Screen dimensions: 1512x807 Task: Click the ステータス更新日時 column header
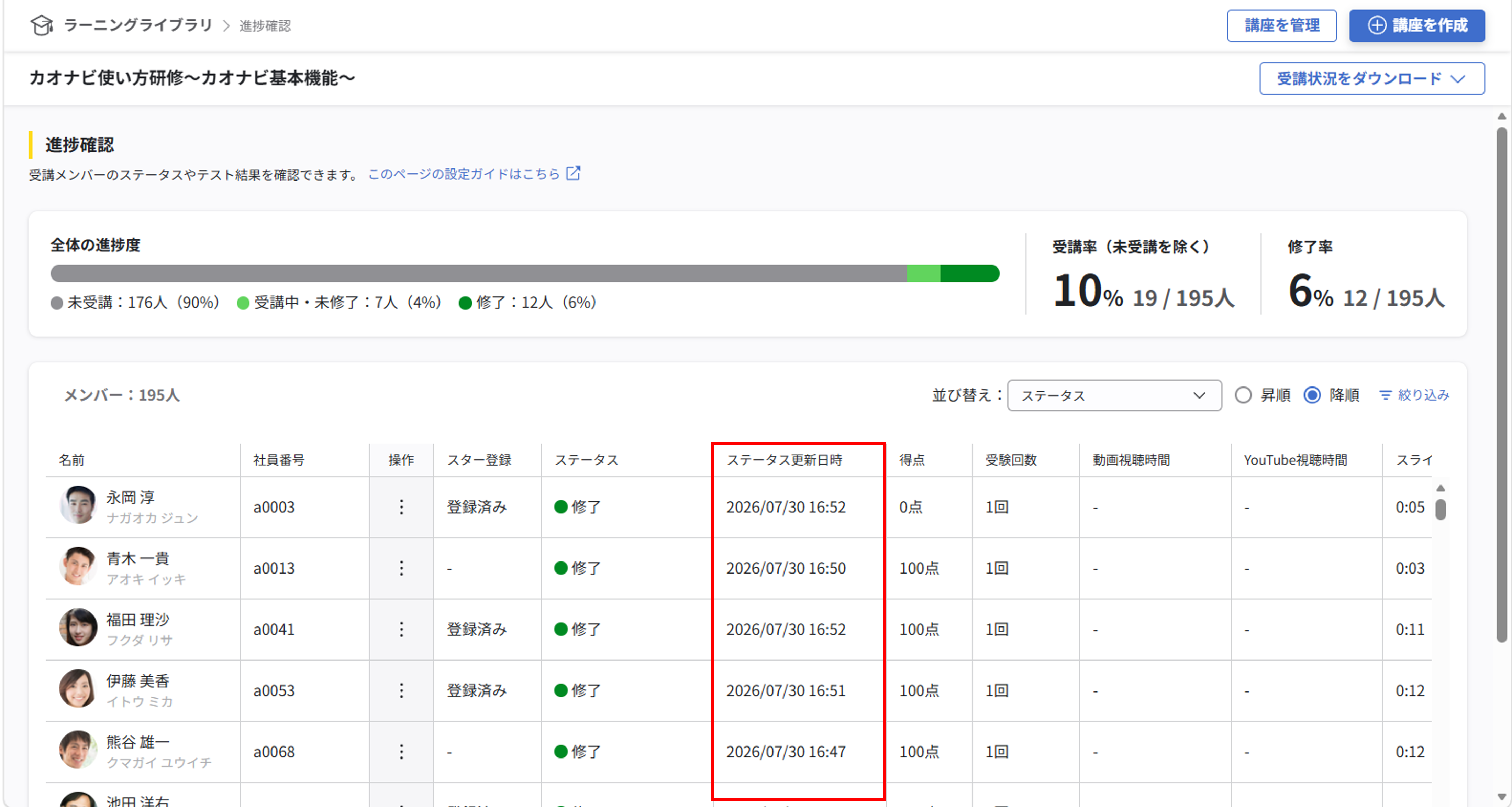[x=784, y=460]
